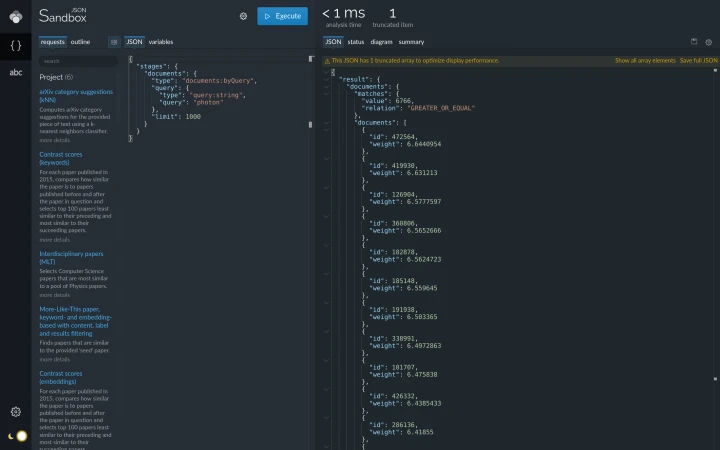Collapse the "result" node
Screen dimensions: 720x450
coord(326,79)
